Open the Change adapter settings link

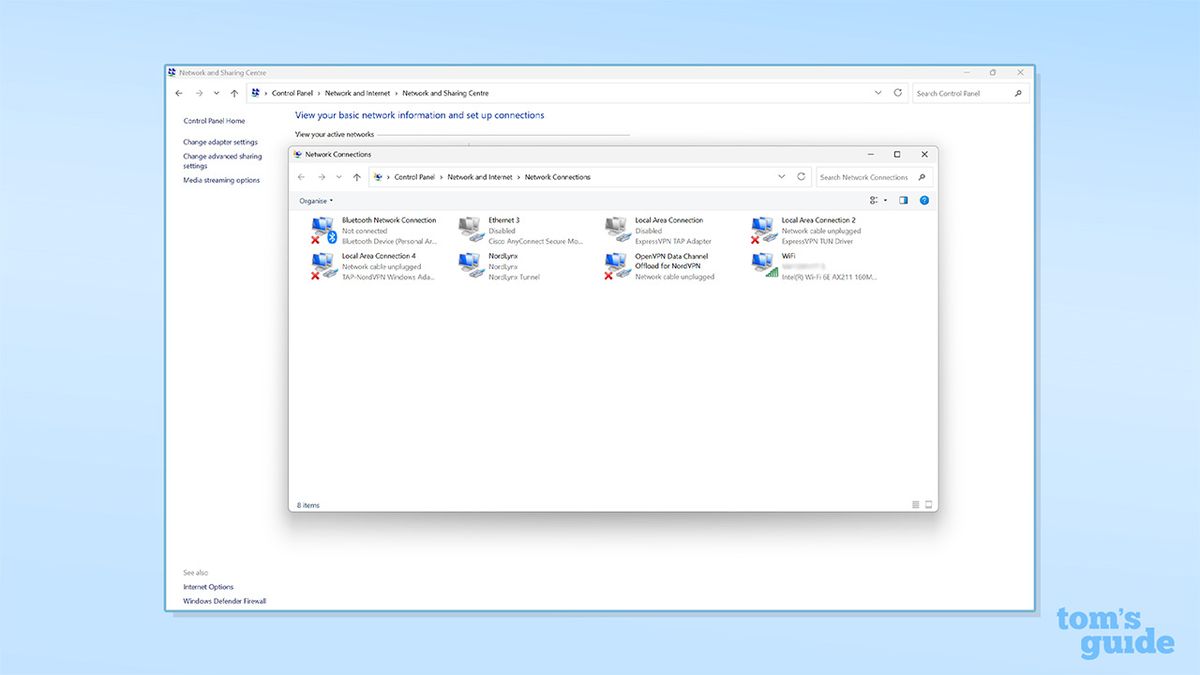tap(221, 141)
